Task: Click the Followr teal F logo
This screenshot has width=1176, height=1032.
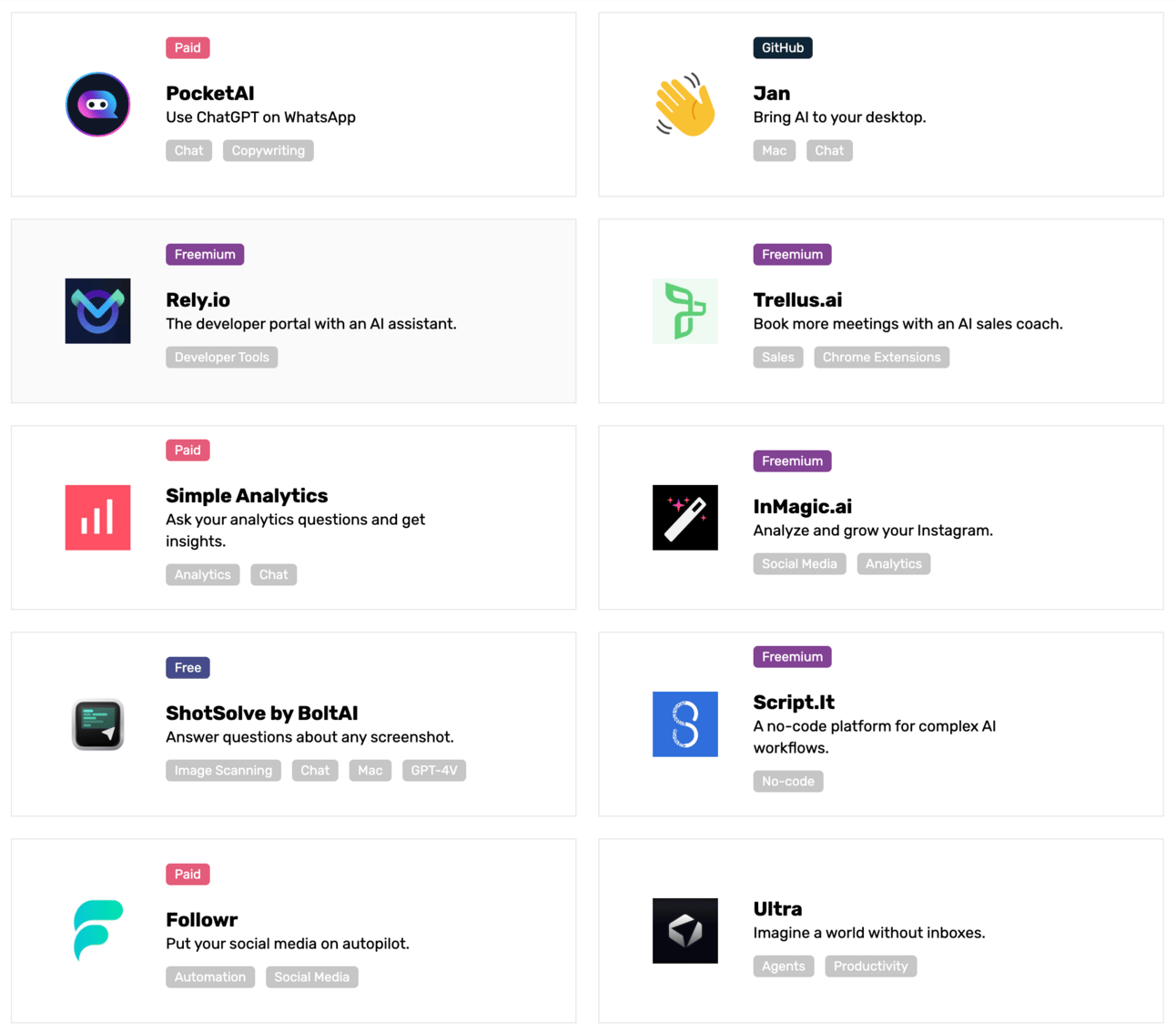Action: click(97, 930)
